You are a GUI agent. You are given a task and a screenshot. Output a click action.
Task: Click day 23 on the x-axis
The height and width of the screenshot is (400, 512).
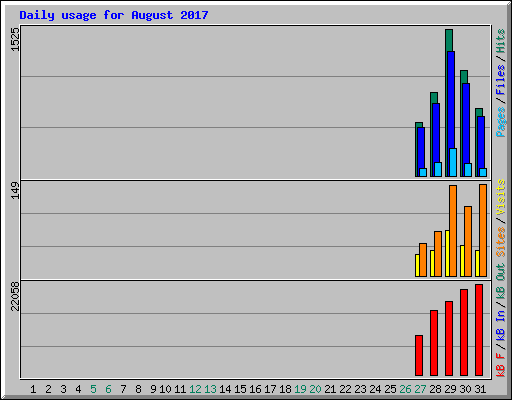tap(360, 389)
